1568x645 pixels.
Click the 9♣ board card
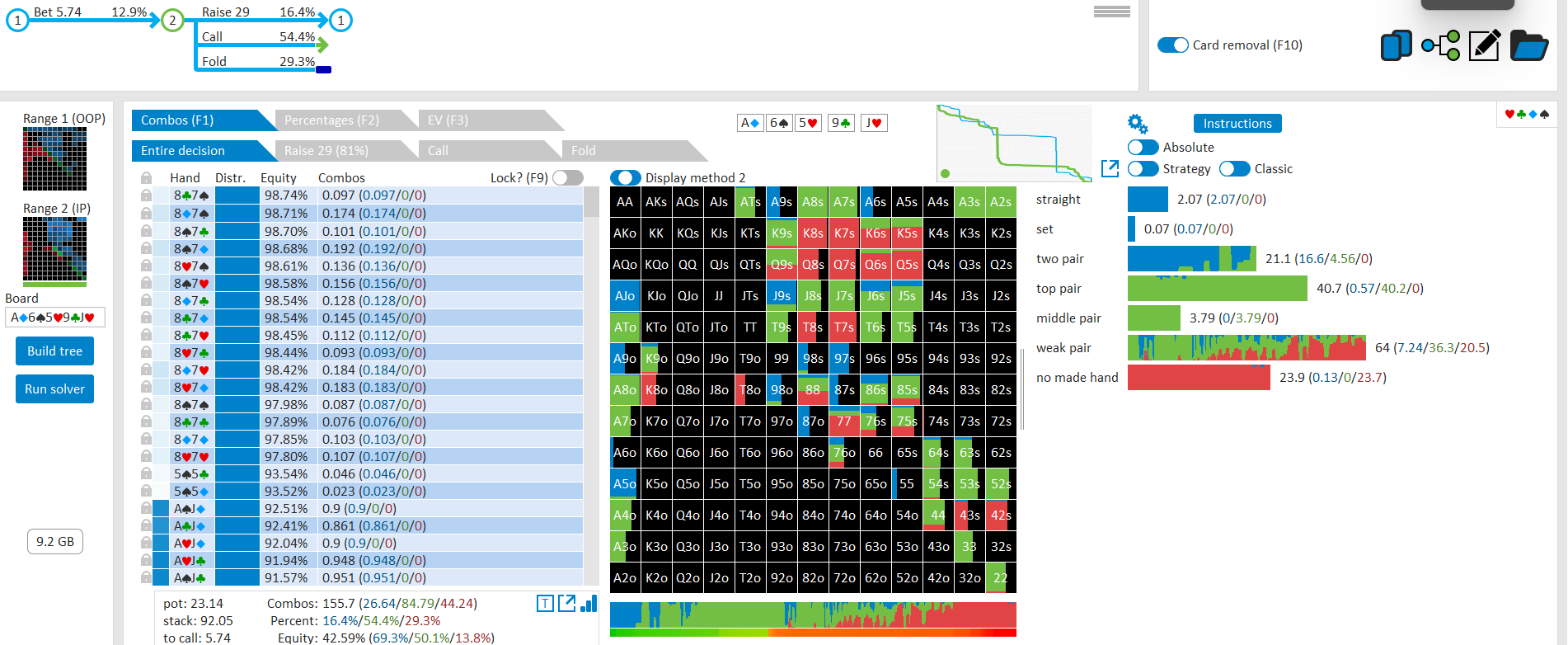[841, 123]
